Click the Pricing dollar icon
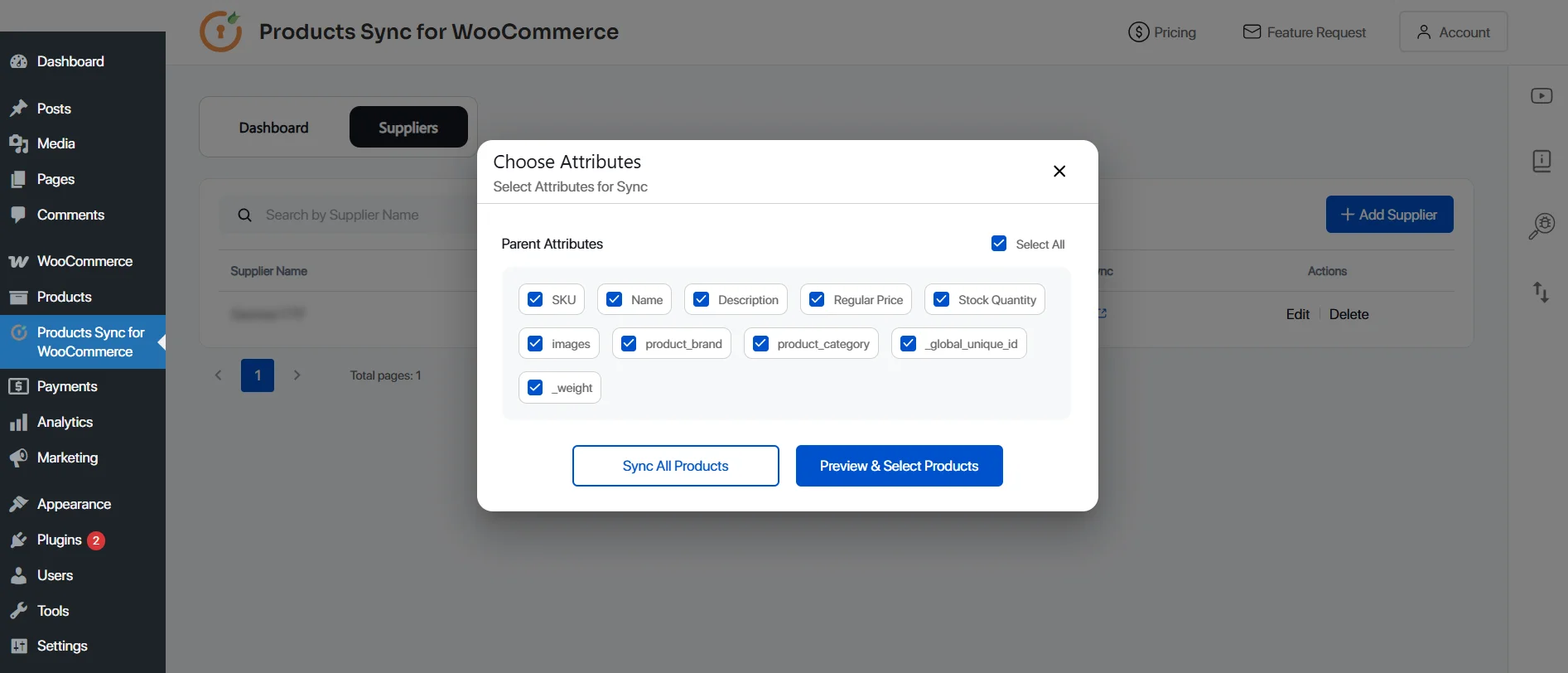Viewport: 1568px width, 673px height. coord(1139,32)
